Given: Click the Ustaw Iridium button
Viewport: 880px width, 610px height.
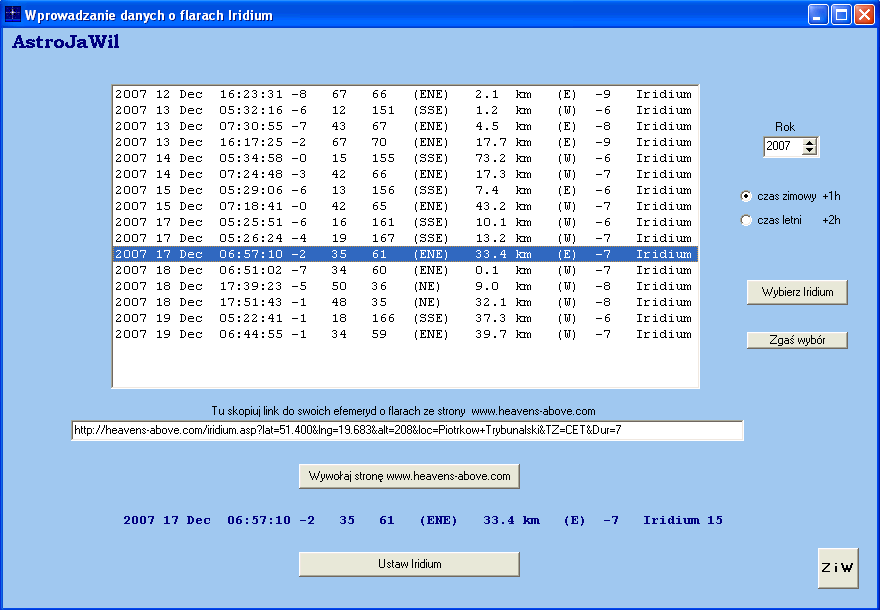Looking at the screenshot, I should pyautogui.click(x=409, y=564).
